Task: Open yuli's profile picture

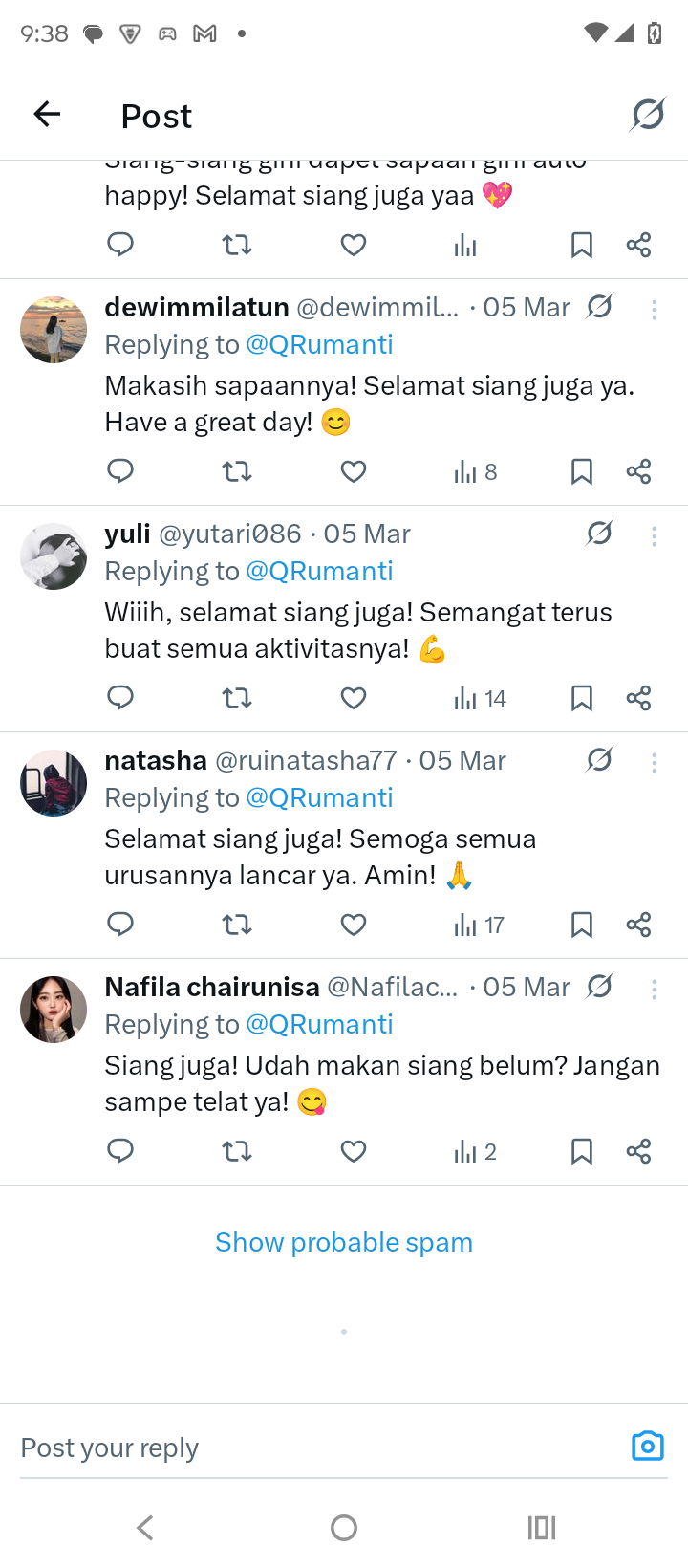Action: [54, 556]
